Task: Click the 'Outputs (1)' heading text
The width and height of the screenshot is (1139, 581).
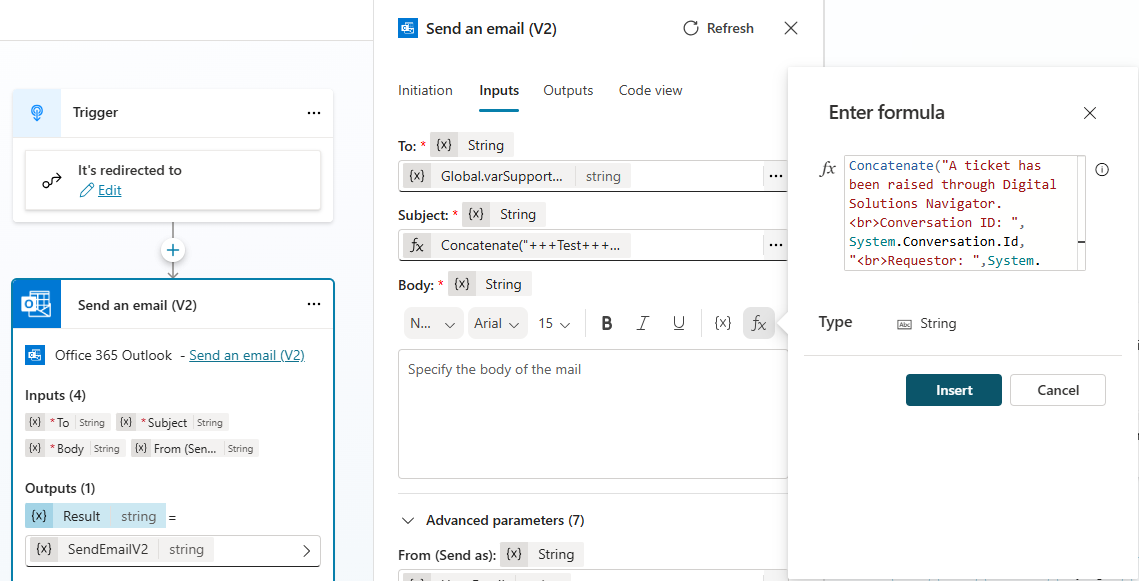Action: pyautogui.click(x=60, y=488)
